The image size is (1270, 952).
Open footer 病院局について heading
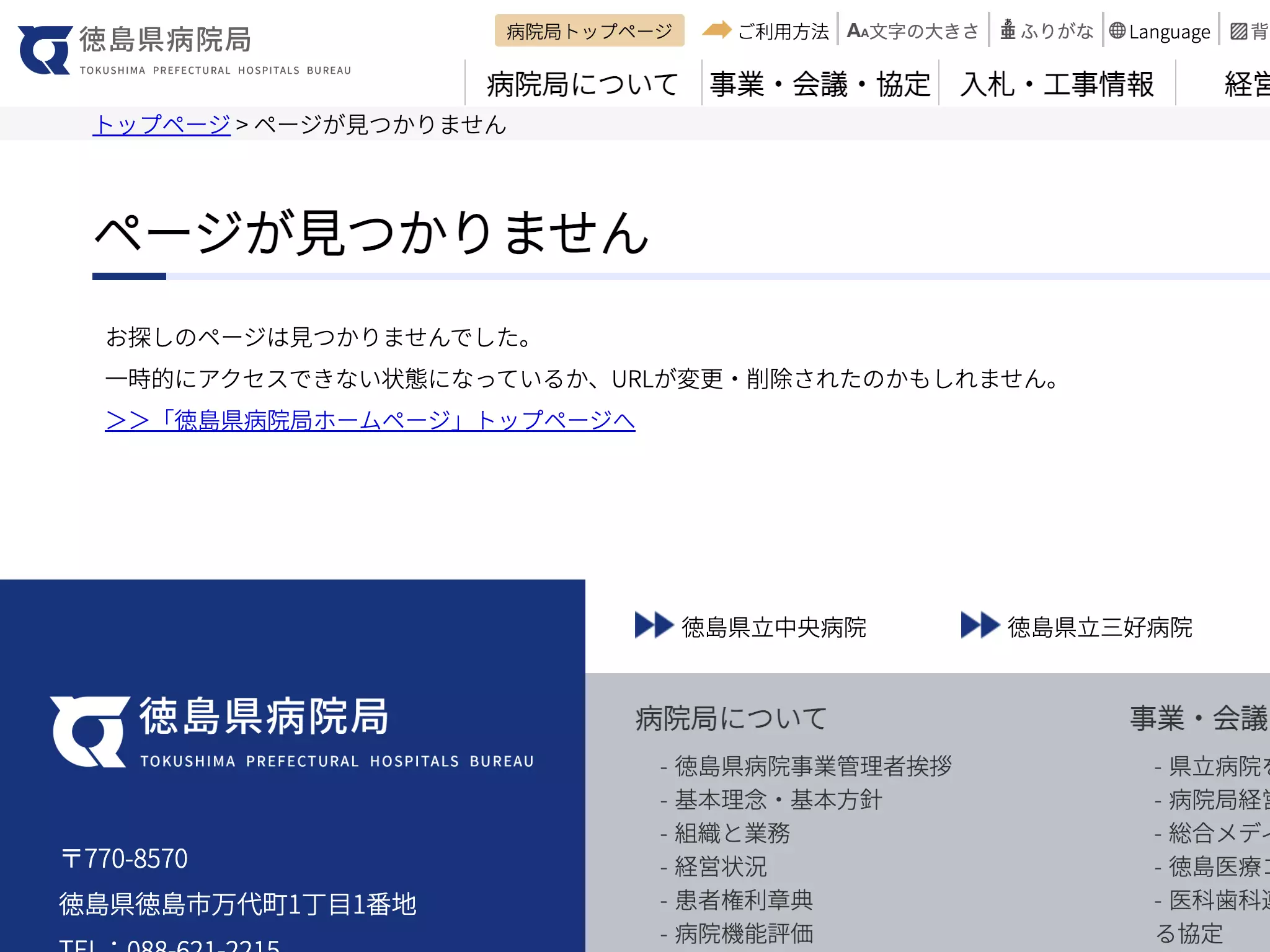point(732,718)
